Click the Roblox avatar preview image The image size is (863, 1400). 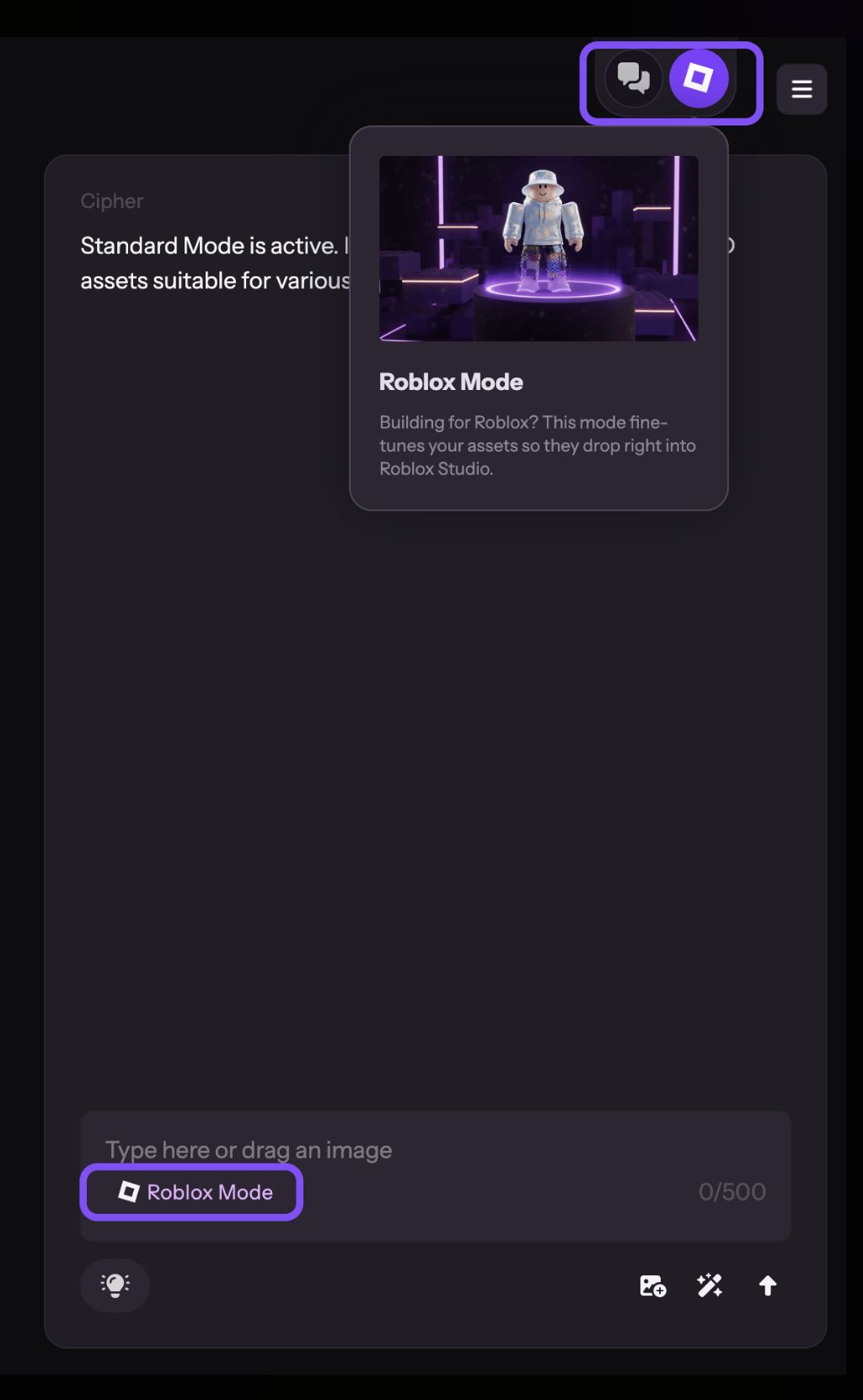click(x=539, y=248)
